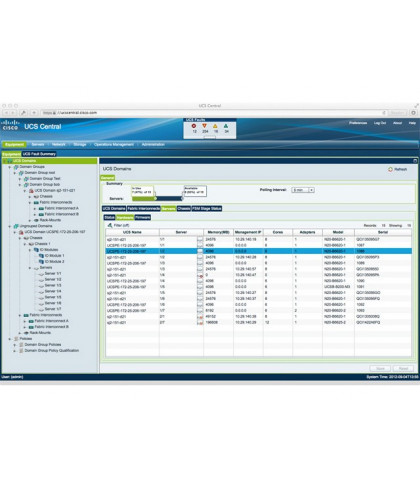
Task: Select Server 1/1 in tree
Action: pos(53,274)
